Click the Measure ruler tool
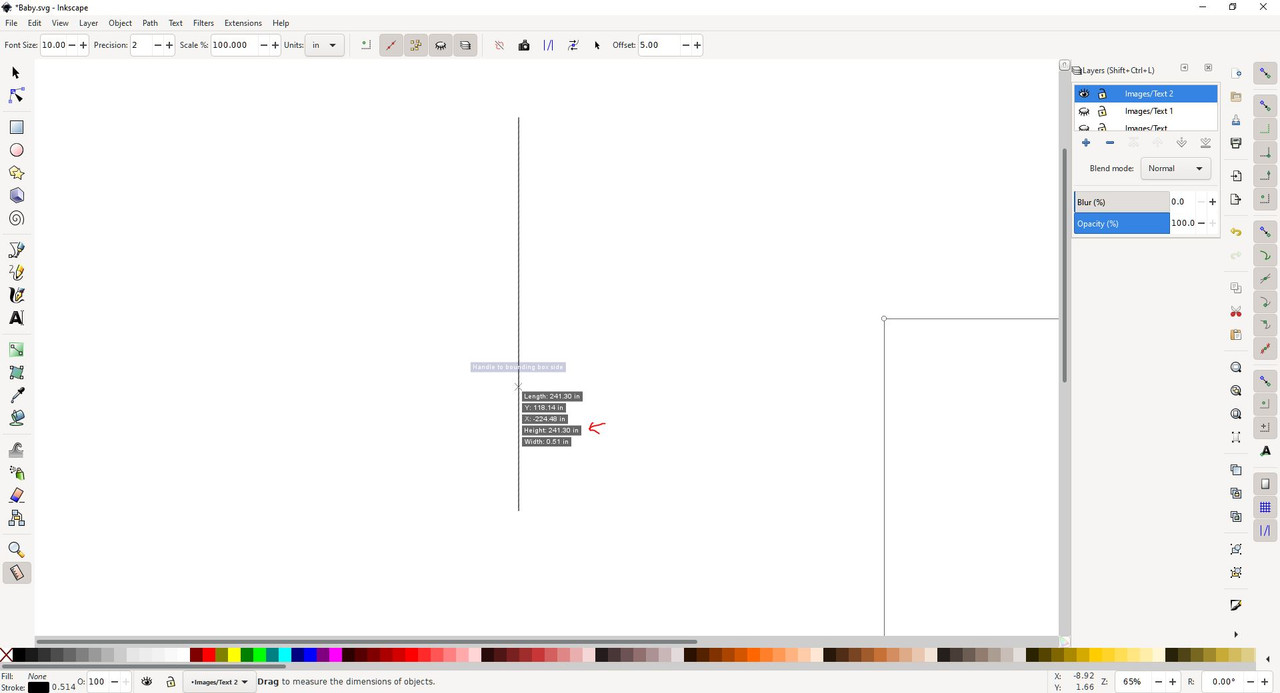The image size is (1280, 693). 16,573
